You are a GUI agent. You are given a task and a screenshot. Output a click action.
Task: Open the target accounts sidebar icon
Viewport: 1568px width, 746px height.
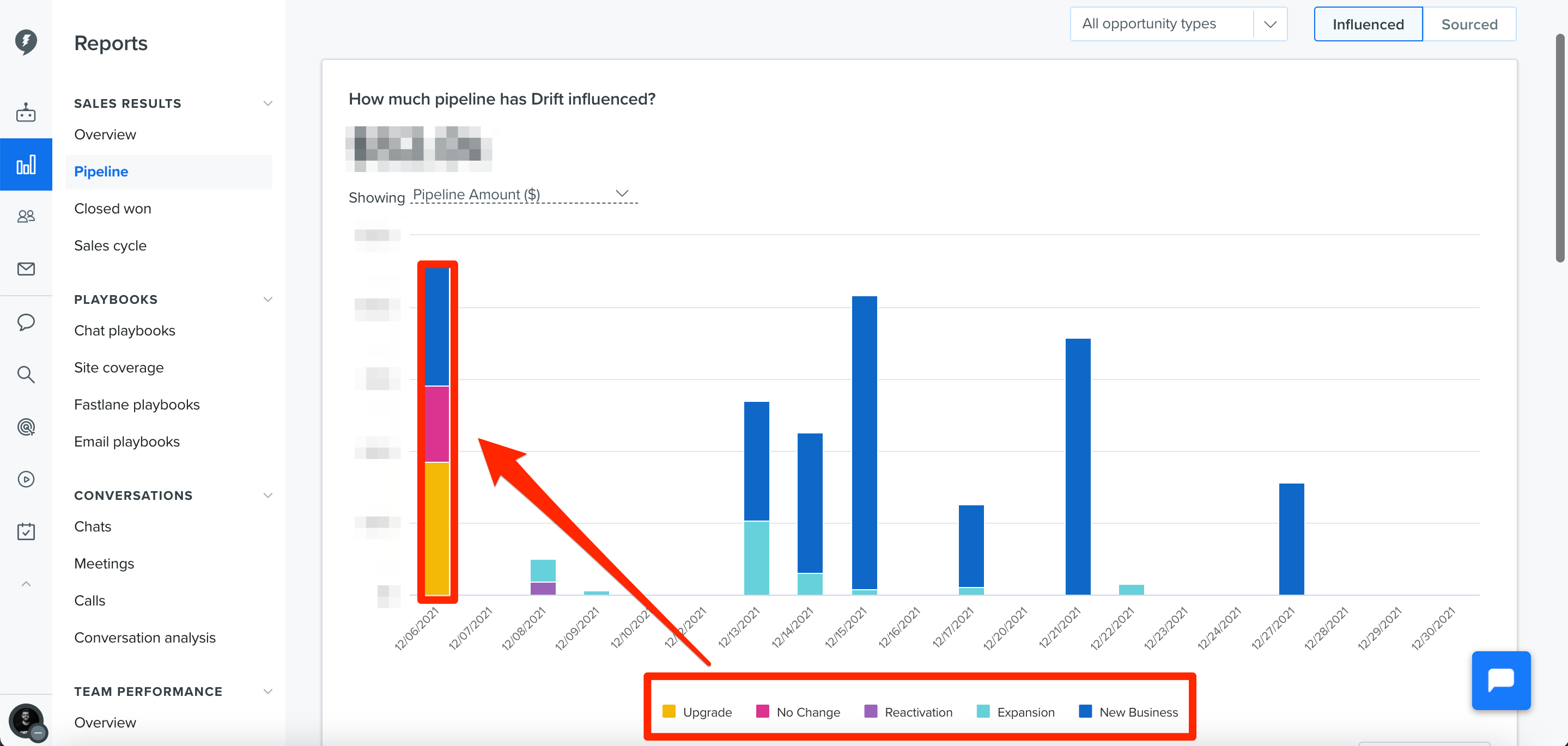[26, 426]
